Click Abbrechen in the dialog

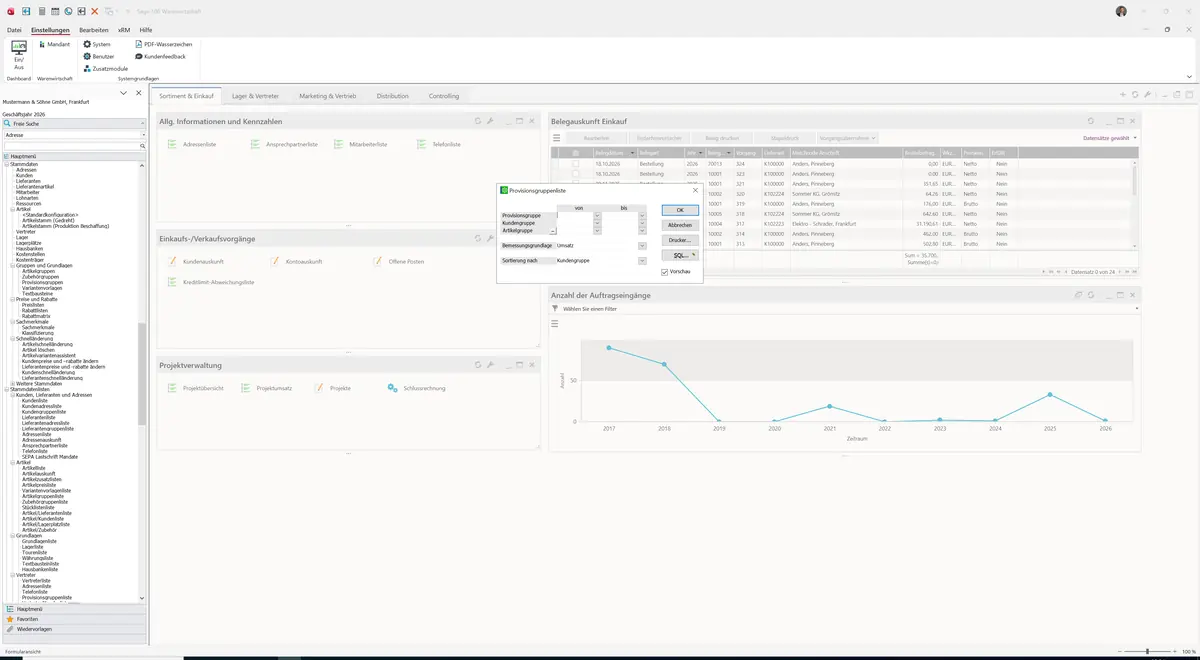point(680,225)
